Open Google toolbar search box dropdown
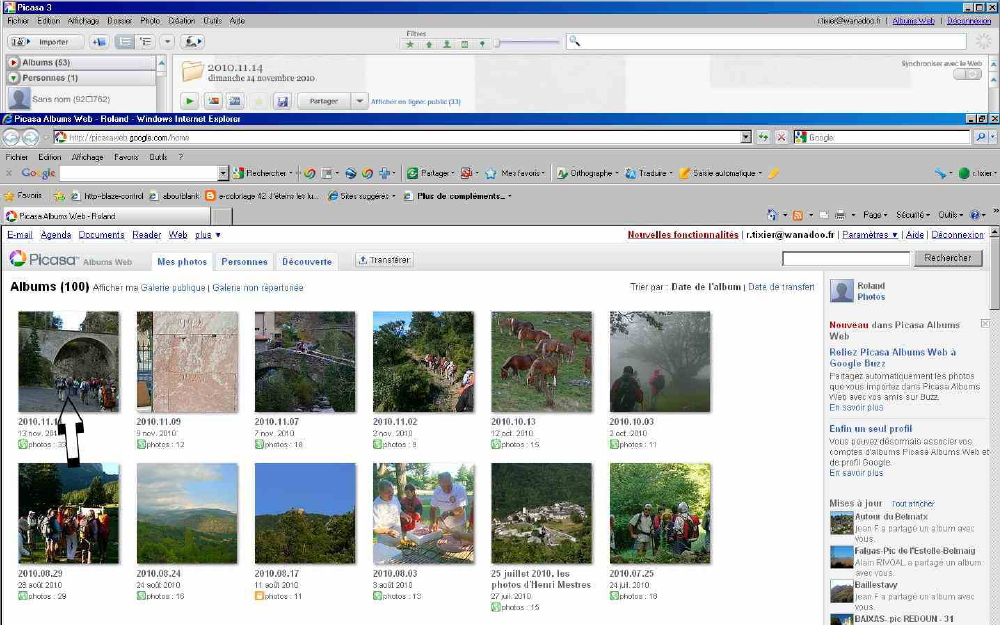This screenshot has height=625, width=1000. (x=223, y=173)
